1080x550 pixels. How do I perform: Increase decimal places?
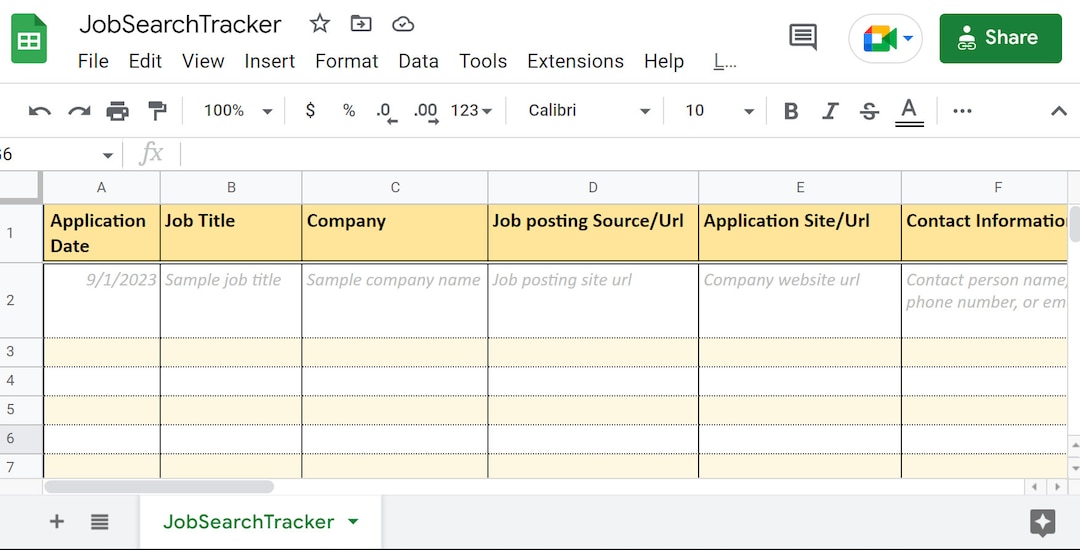coord(426,112)
